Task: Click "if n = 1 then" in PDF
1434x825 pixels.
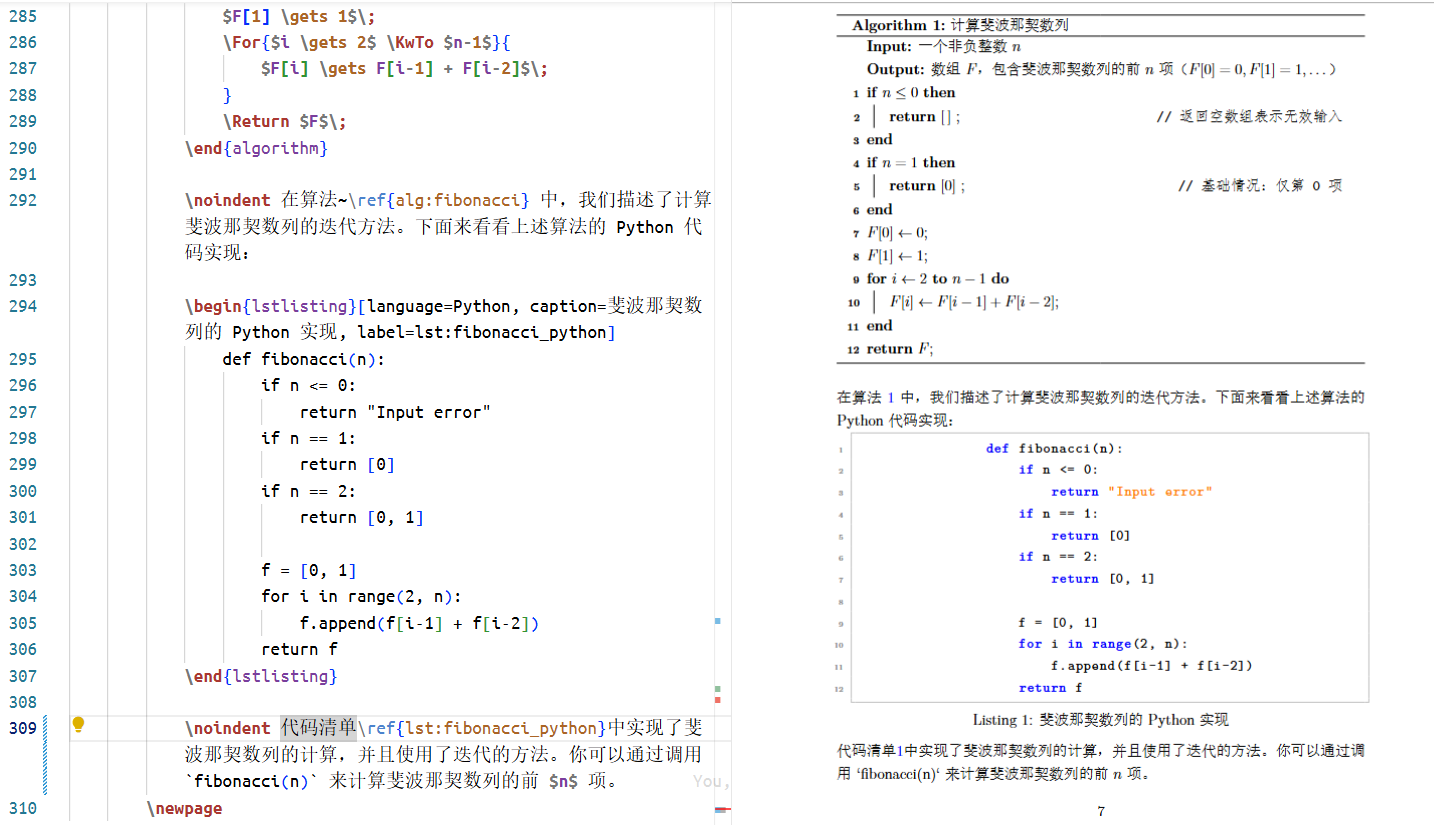Action: pos(911,163)
